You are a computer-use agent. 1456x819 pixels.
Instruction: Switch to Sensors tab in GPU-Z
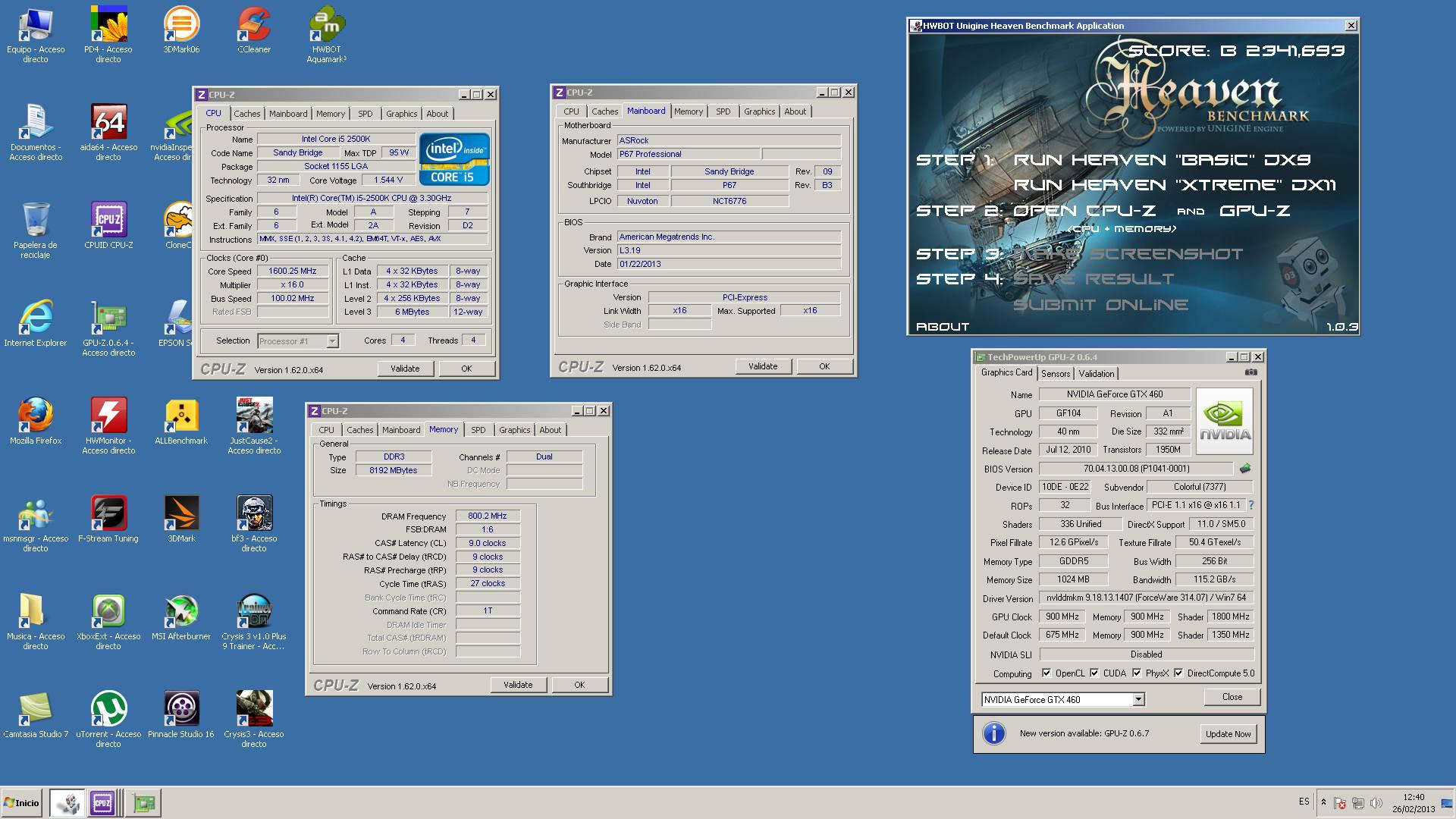tap(1055, 374)
